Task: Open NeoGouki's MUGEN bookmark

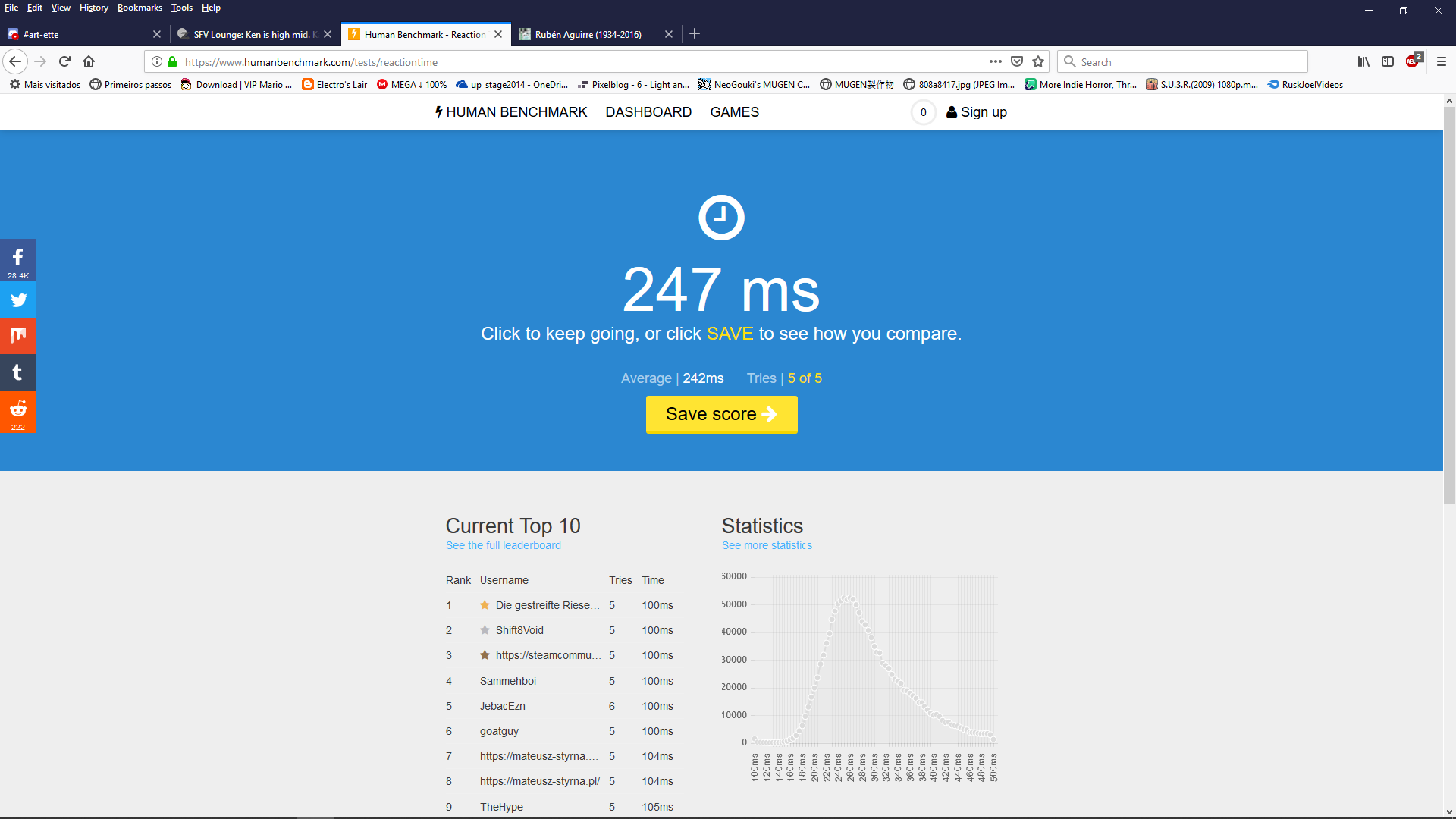Action: pyautogui.click(x=754, y=85)
